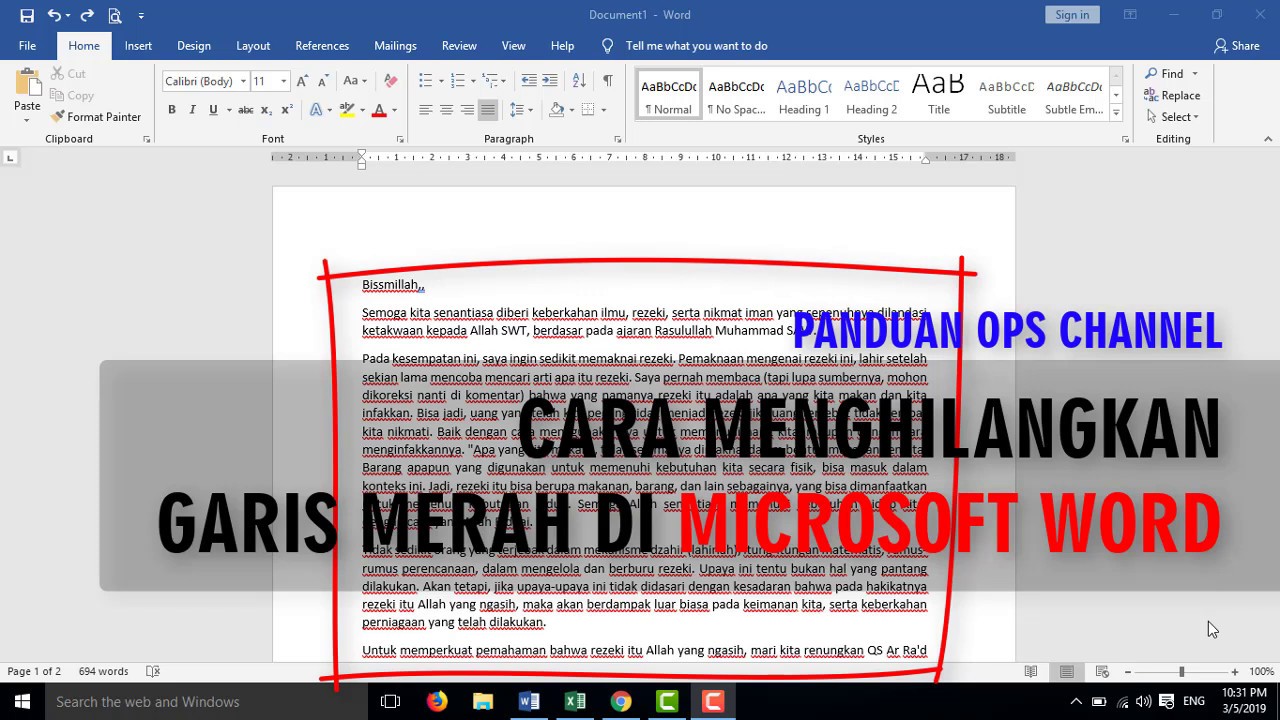The image size is (1280, 720).
Task: Apply paragraph shading fill
Action: [x=556, y=110]
